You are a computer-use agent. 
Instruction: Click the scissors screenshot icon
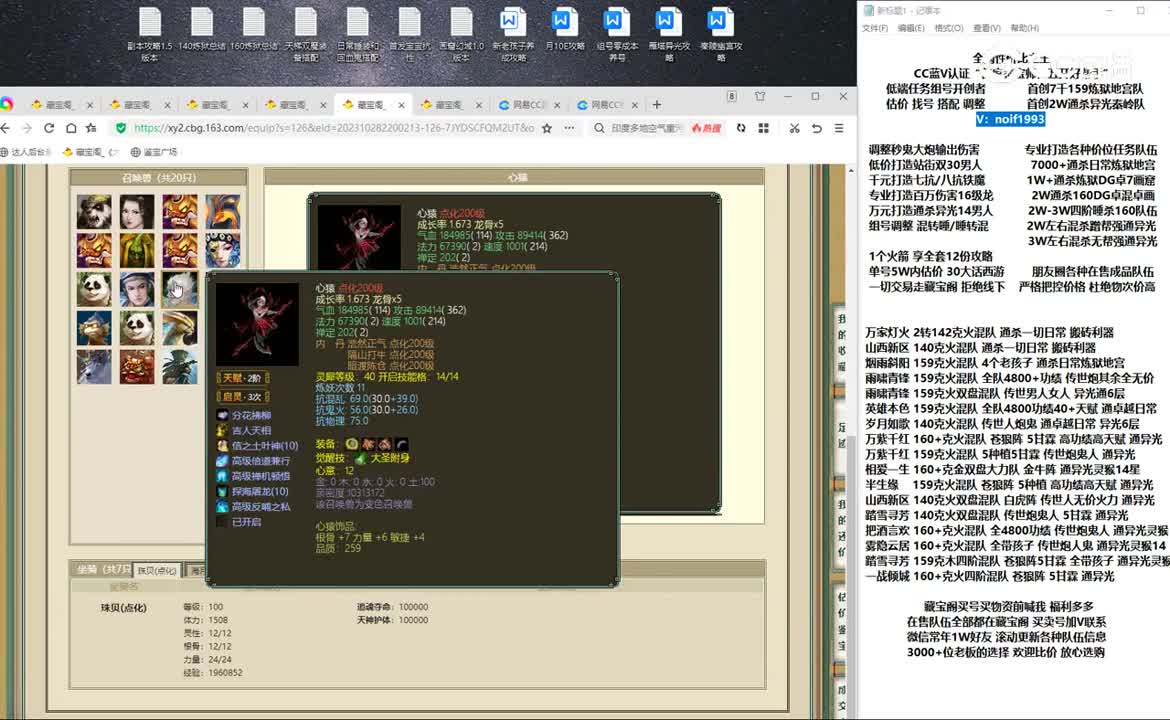(x=795, y=128)
